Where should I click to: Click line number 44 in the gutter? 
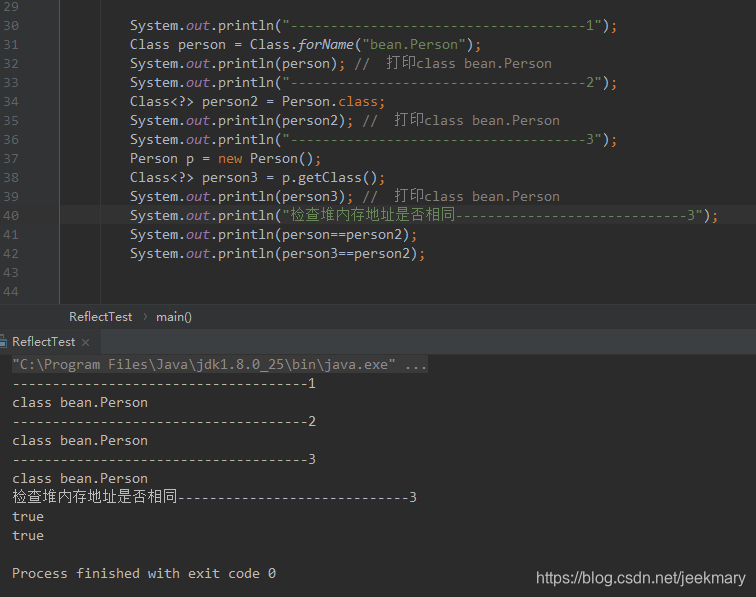[x=11, y=292]
